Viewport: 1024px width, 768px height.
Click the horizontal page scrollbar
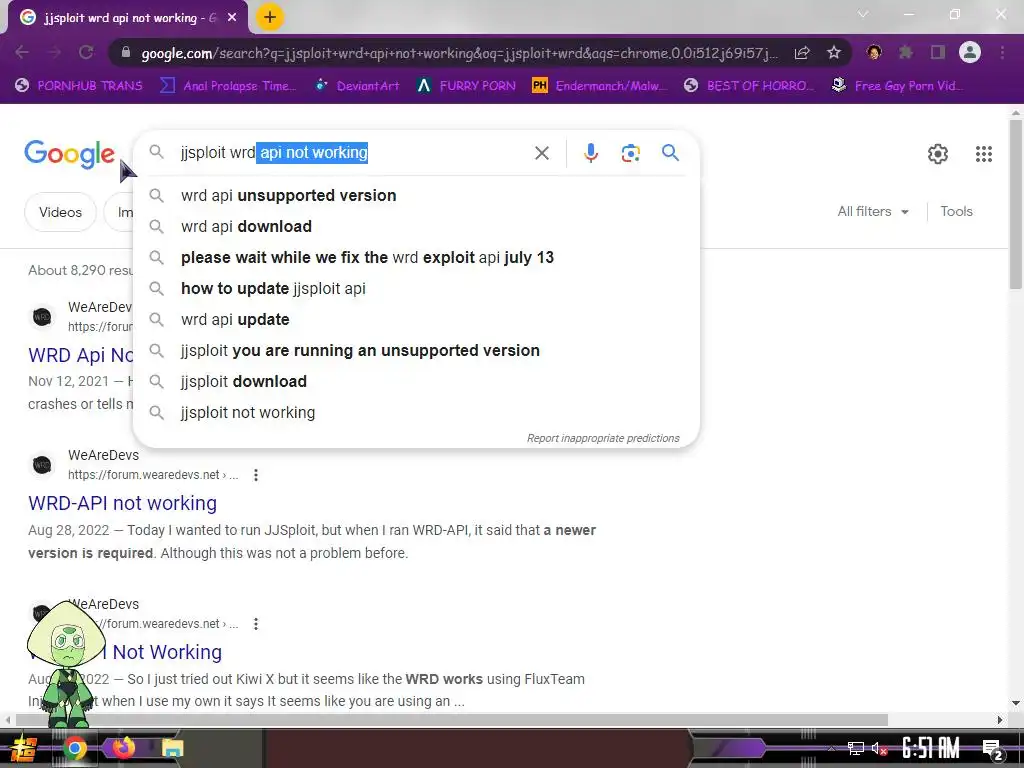[451, 720]
